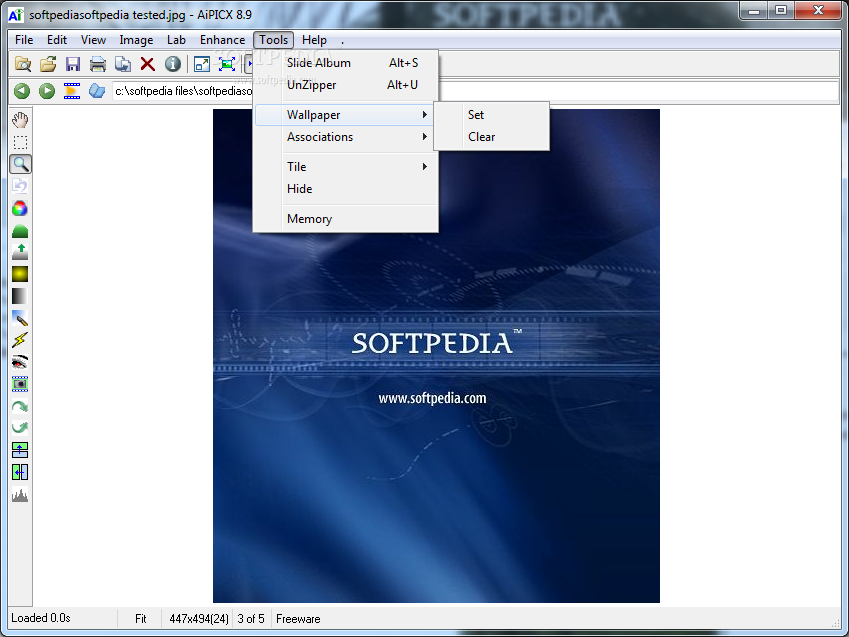Flip image horizontally with the left-arrow icon
The image size is (849, 637).
[20, 472]
